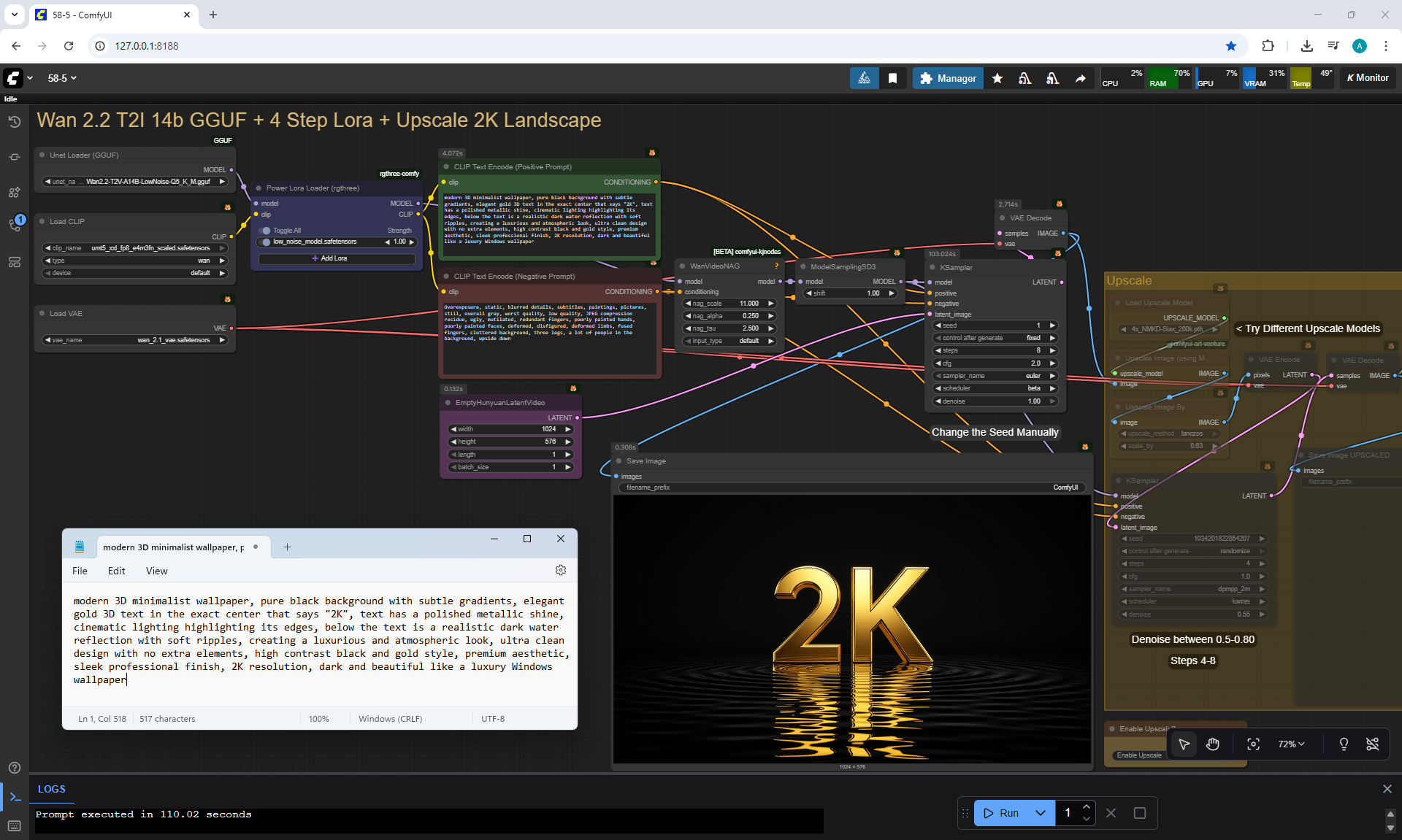
Task: Toggle link visibility icon in canvas toolbar
Action: (1372, 744)
